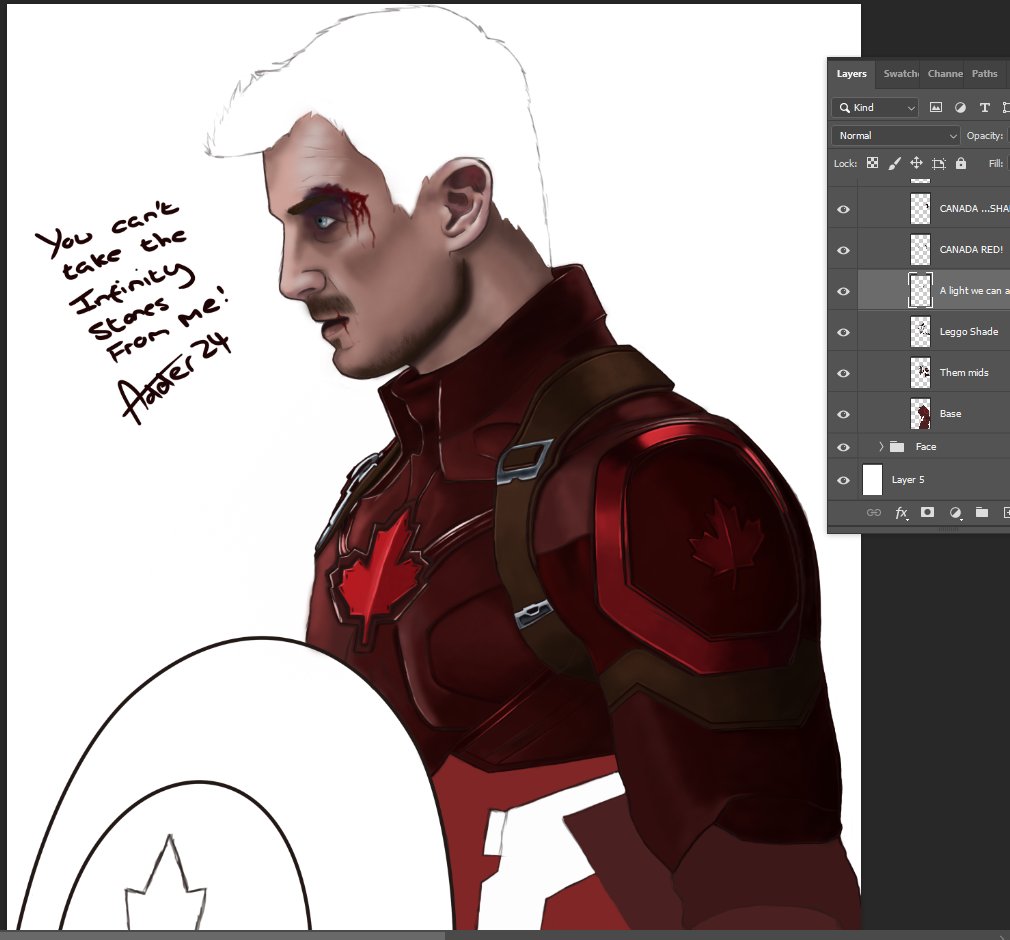Add a layer mask to selected layer
The image size is (1010, 940).
[927, 512]
